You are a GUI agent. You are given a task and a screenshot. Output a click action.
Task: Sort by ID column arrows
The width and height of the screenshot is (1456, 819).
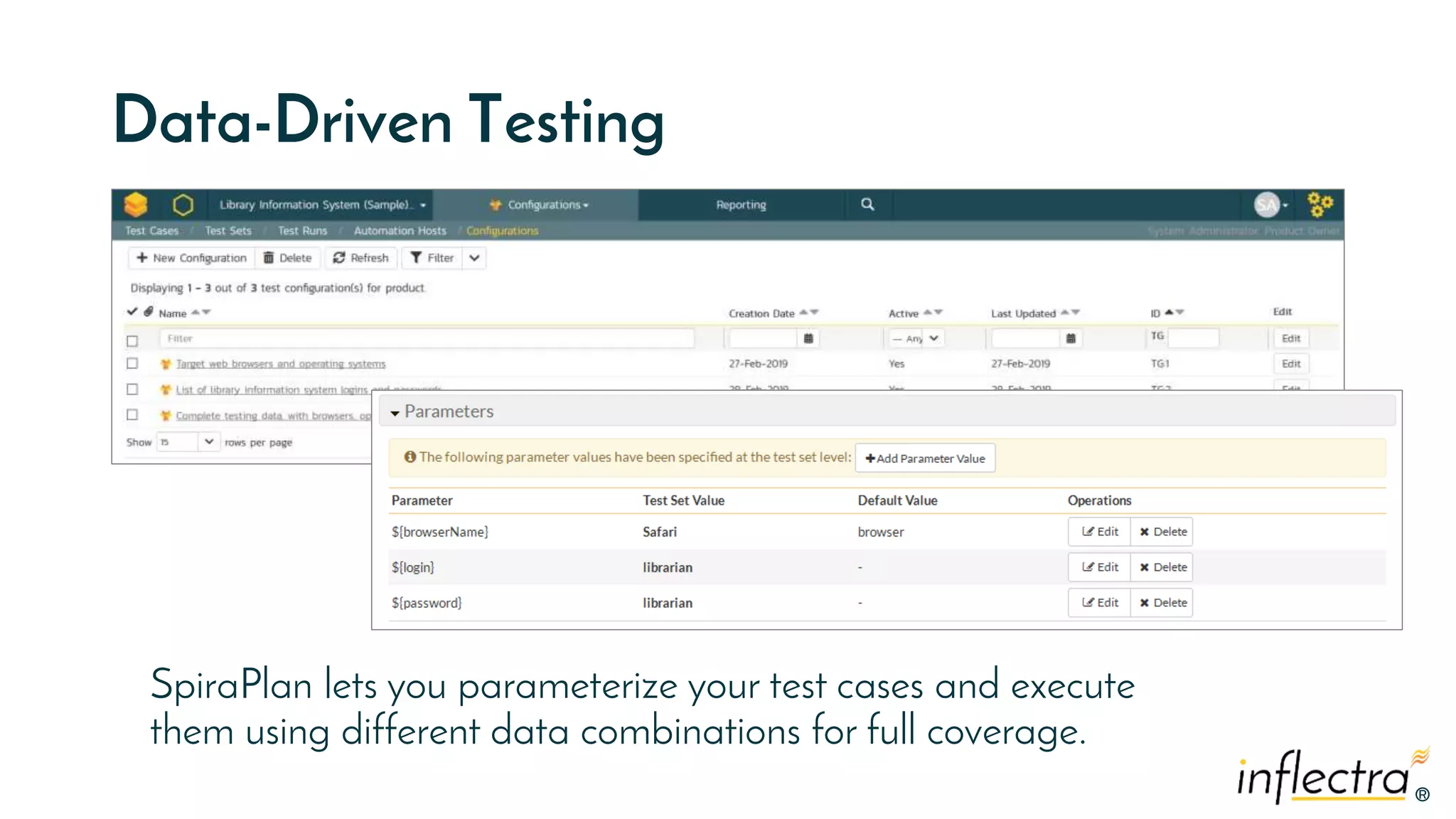point(1174,312)
